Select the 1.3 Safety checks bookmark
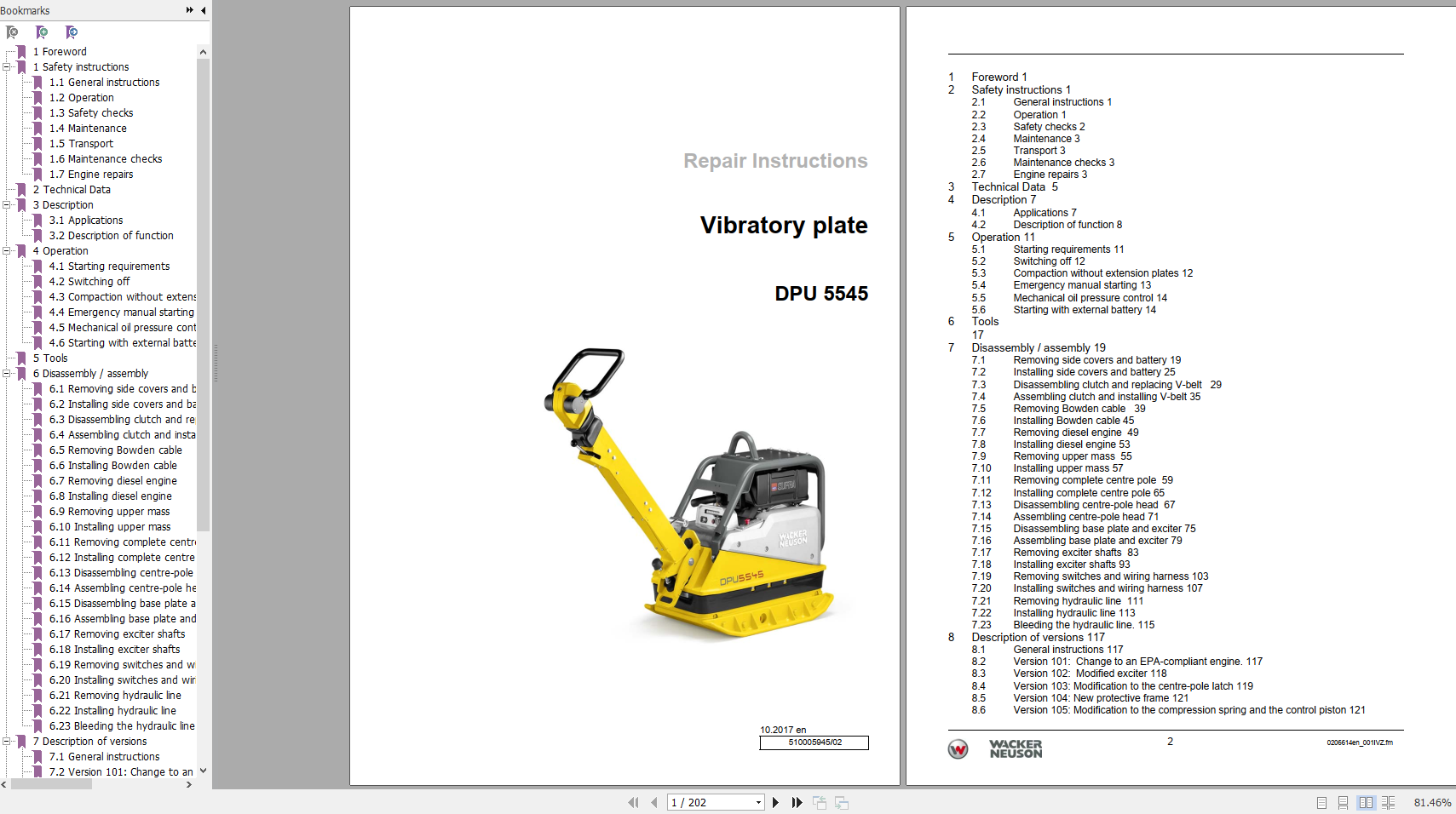The height and width of the screenshot is (814, 1456). click(x=91, y=112)
